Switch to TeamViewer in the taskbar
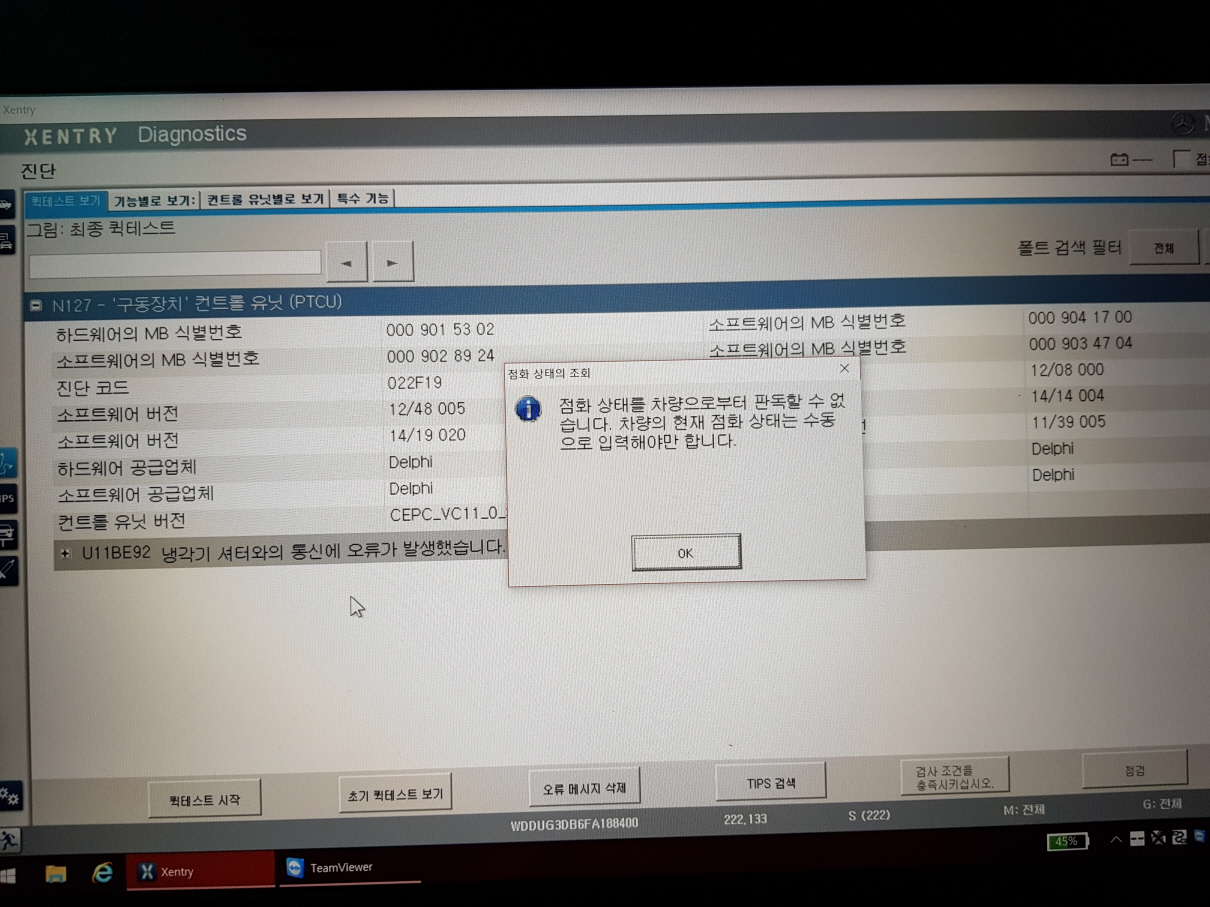 click(348, 868)
